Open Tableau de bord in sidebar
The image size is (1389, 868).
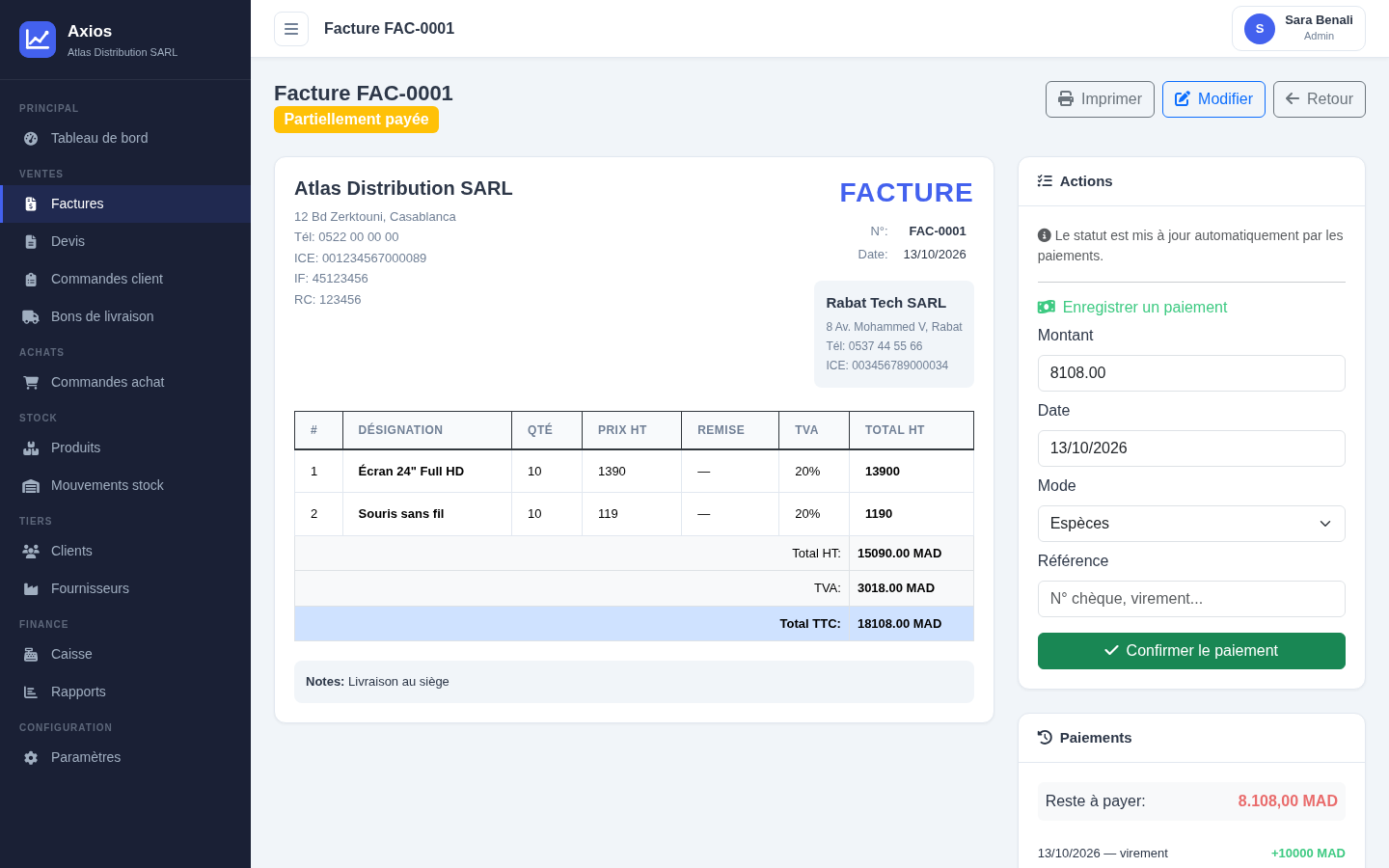pyautogui.click(x=125, y=138)
